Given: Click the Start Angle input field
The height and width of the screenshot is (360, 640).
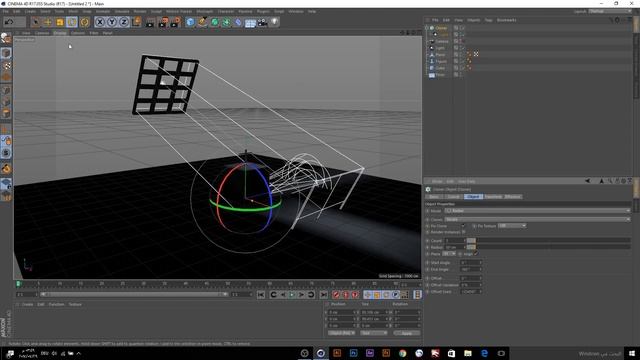Looking at the screenshot, I should (x=471, y=262).
